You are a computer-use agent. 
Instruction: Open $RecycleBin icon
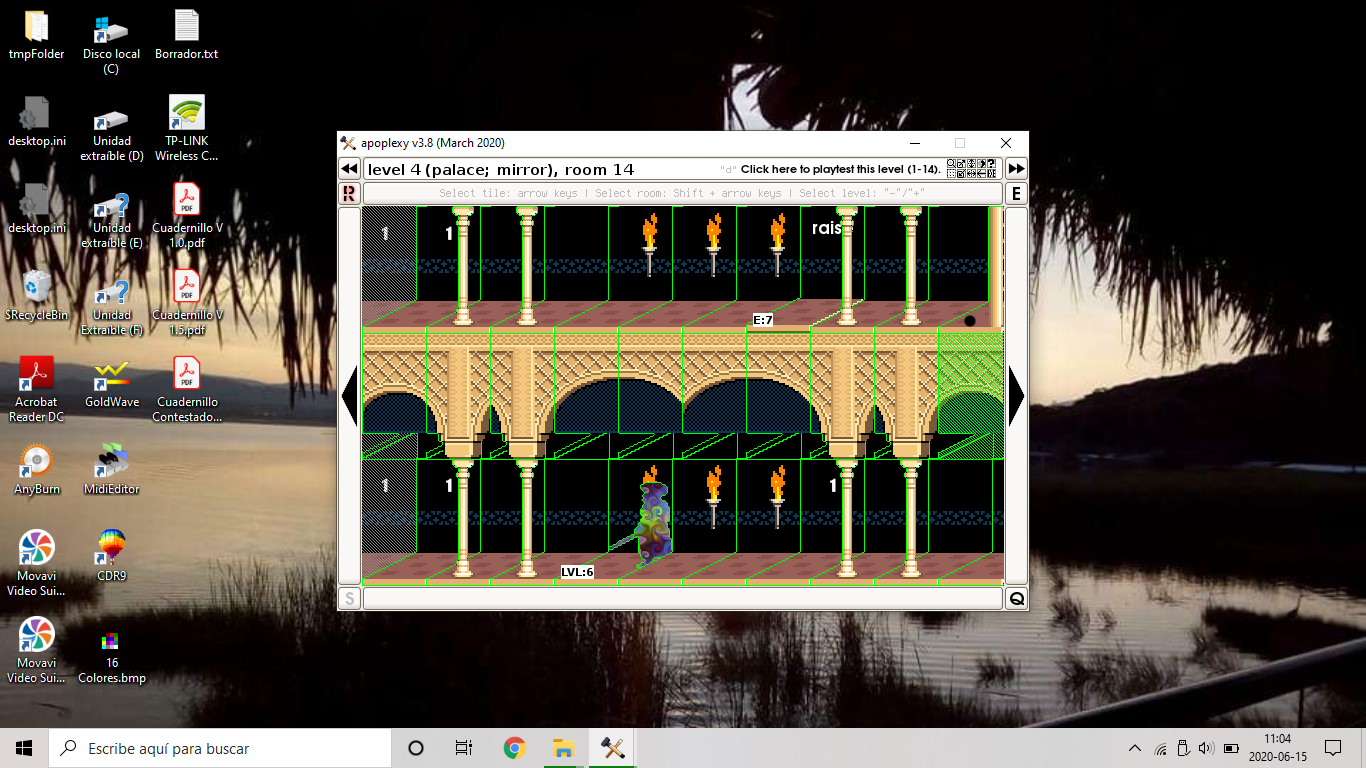pyautogui.click(x=36, y=296)
